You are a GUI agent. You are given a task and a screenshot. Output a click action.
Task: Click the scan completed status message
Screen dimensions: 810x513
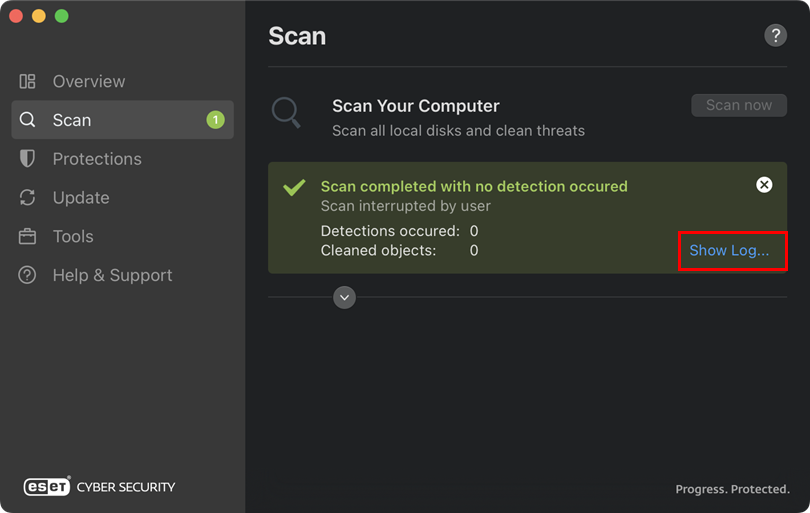point(474,186)
